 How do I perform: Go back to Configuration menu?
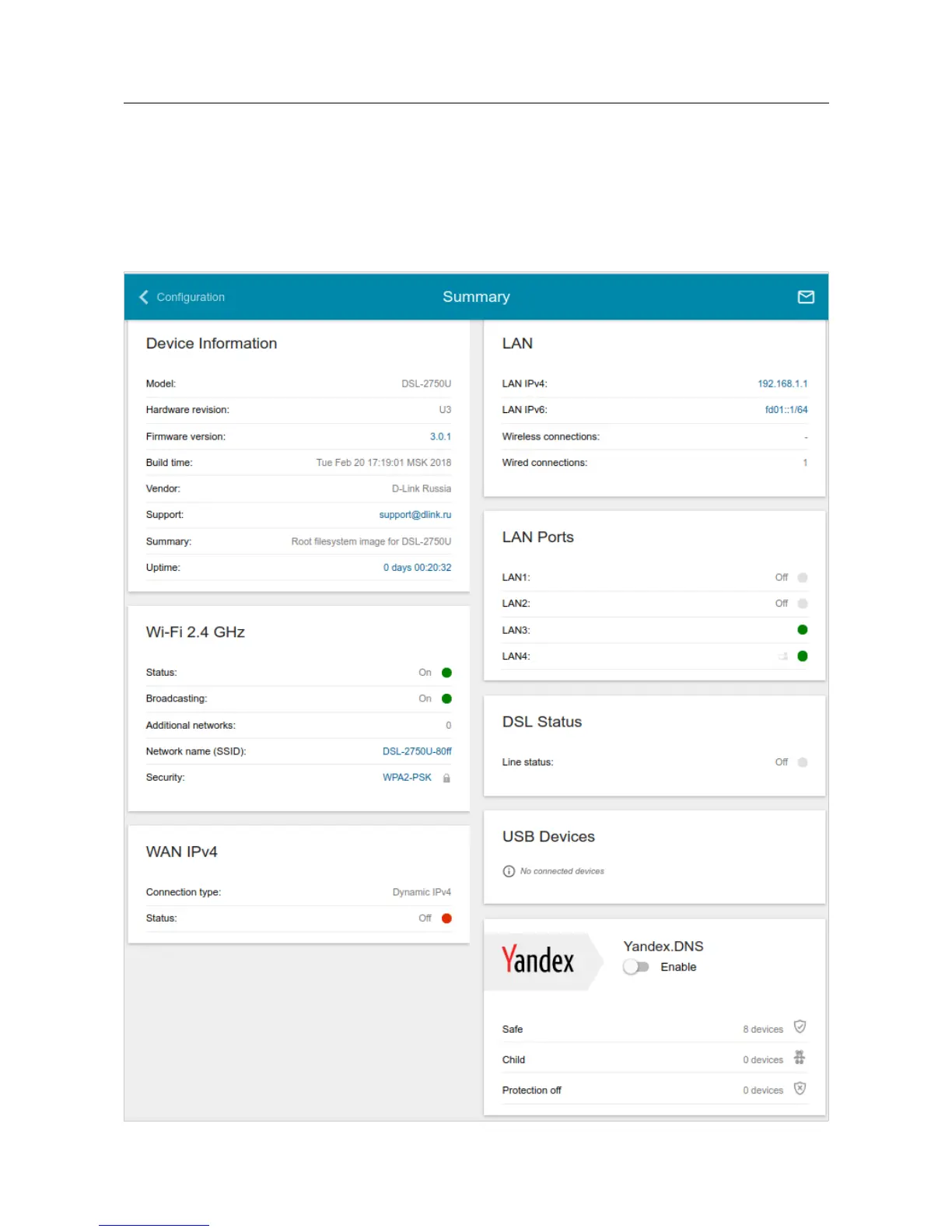coord(191,297)
